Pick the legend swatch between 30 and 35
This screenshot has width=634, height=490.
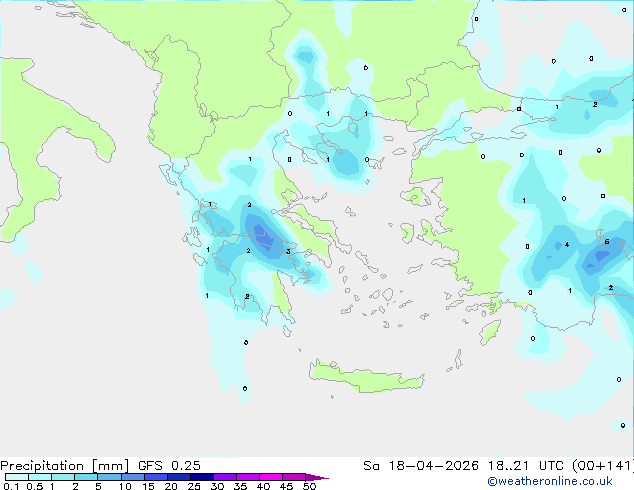pos(224,477)
